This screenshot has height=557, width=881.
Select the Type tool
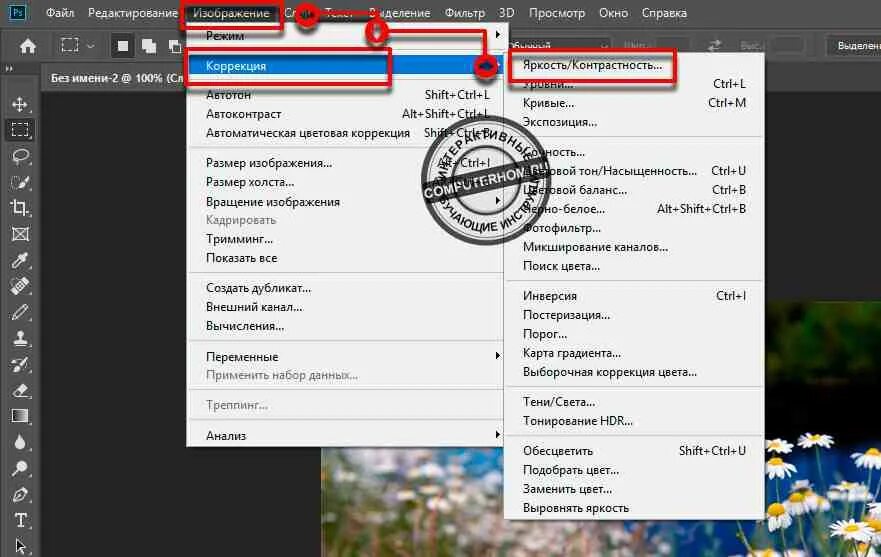tap(20, 520)
